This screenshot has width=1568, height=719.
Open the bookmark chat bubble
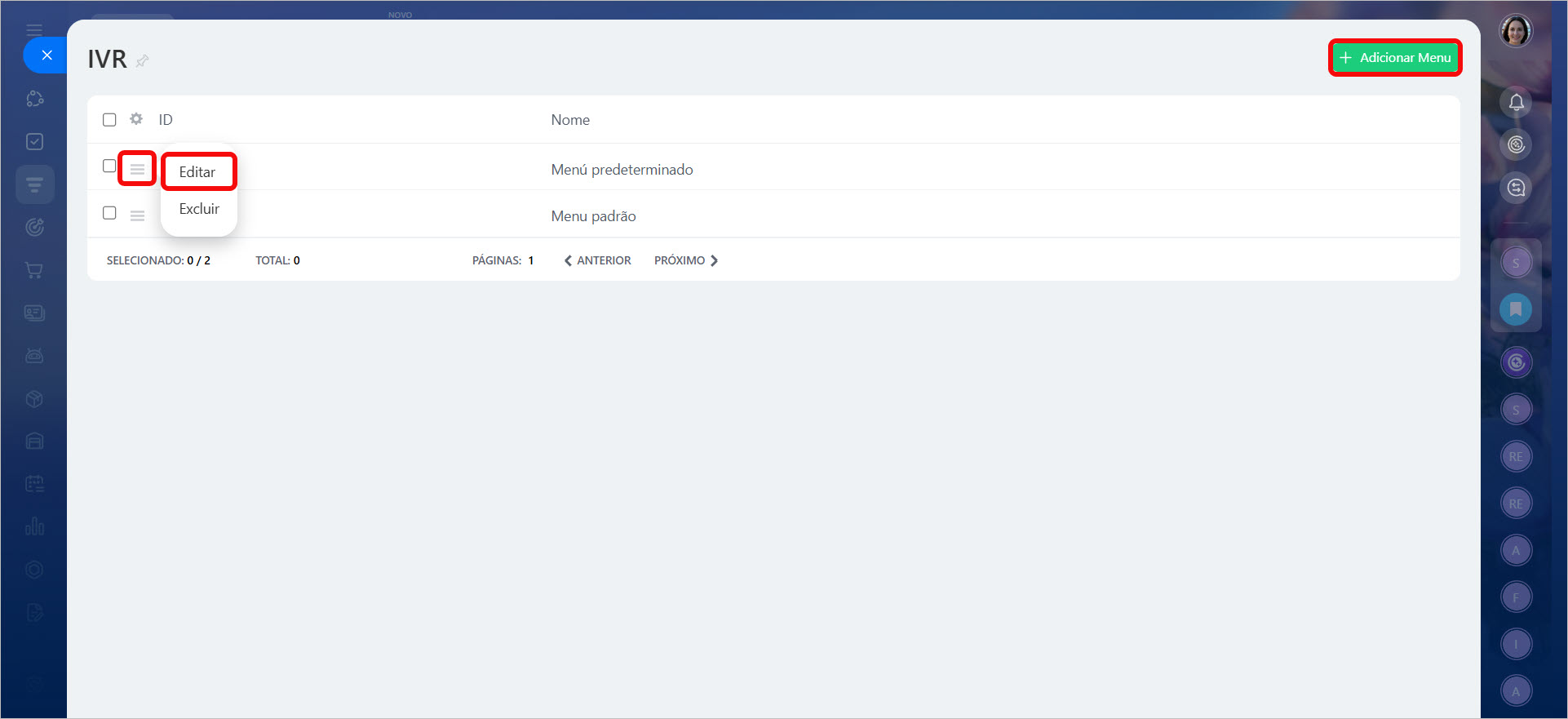[1516, 309]
